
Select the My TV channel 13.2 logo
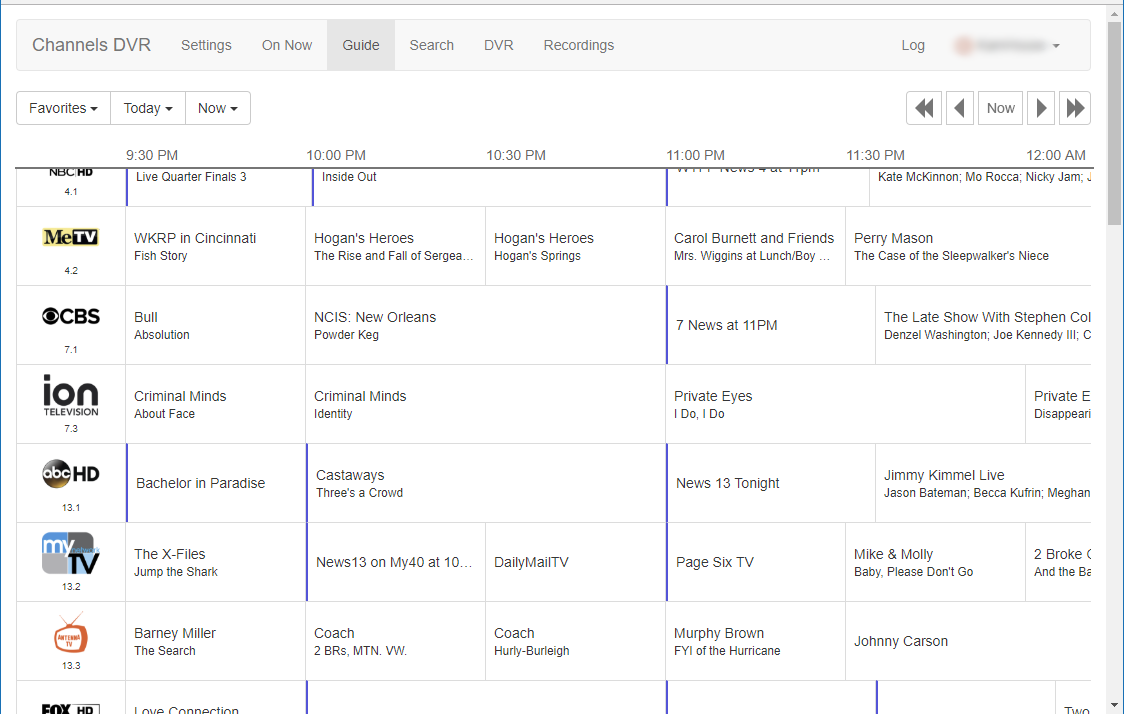coord(71,553)
